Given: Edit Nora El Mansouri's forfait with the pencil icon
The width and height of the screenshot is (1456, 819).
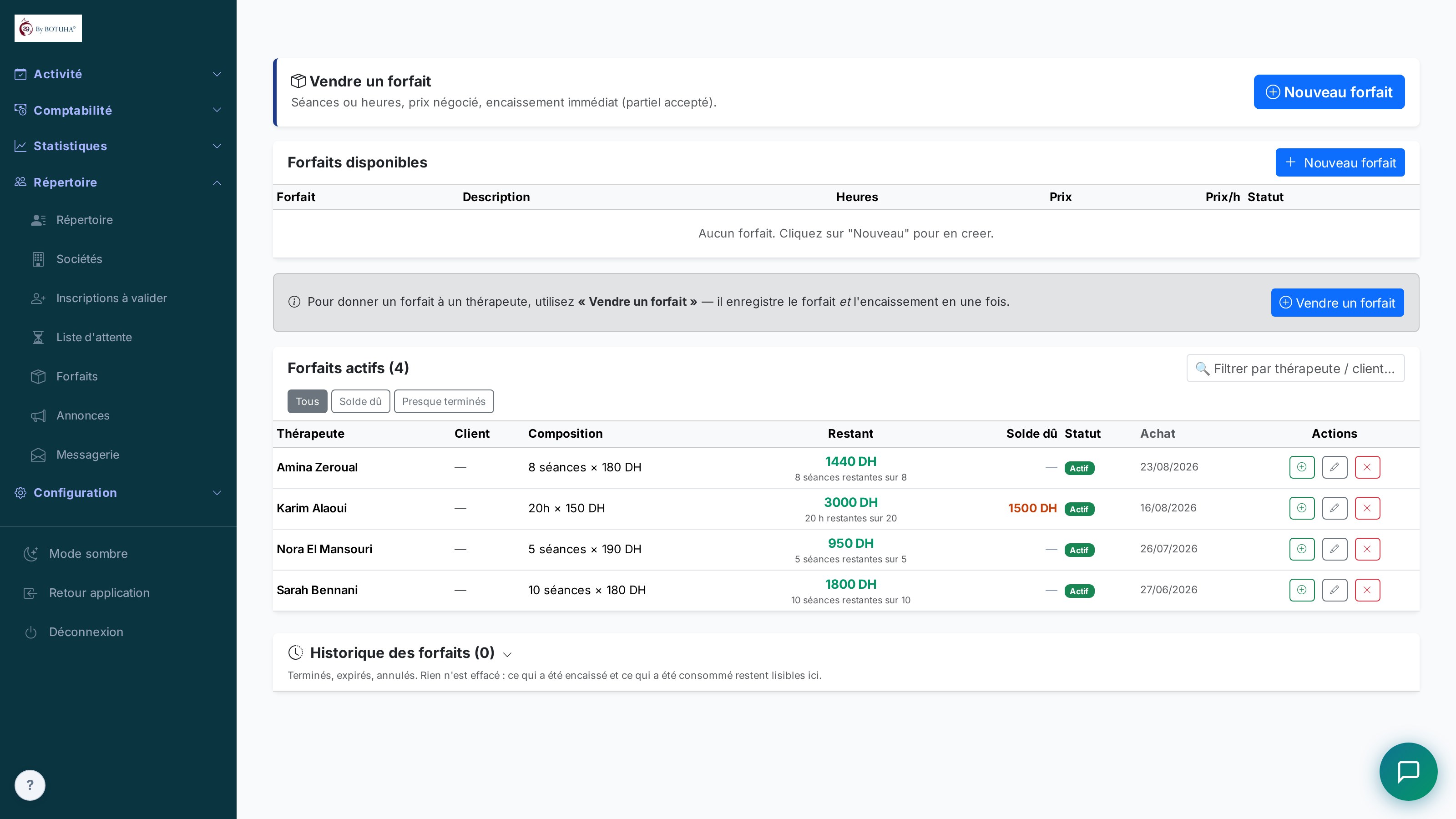Looking at the screenshot, I should [x=1335, y=549].
